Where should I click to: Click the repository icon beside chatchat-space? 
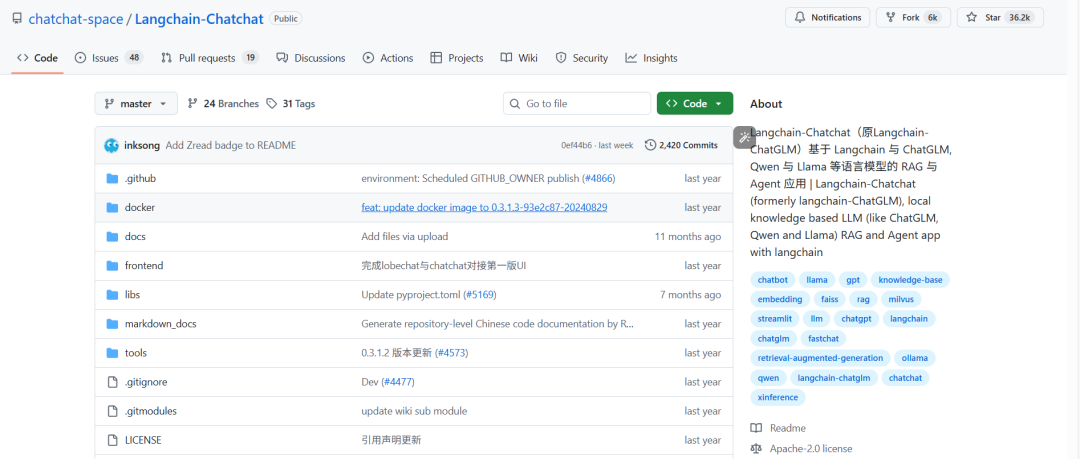(x=17, y=19)
